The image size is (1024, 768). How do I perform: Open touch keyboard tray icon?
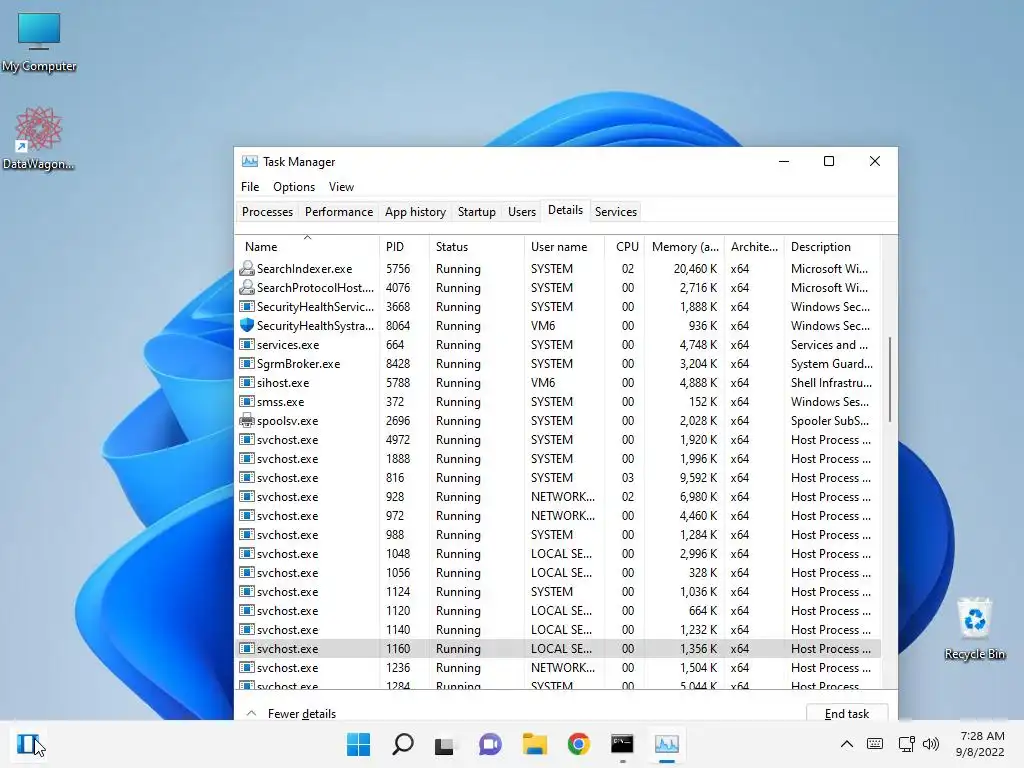point(875,744)
